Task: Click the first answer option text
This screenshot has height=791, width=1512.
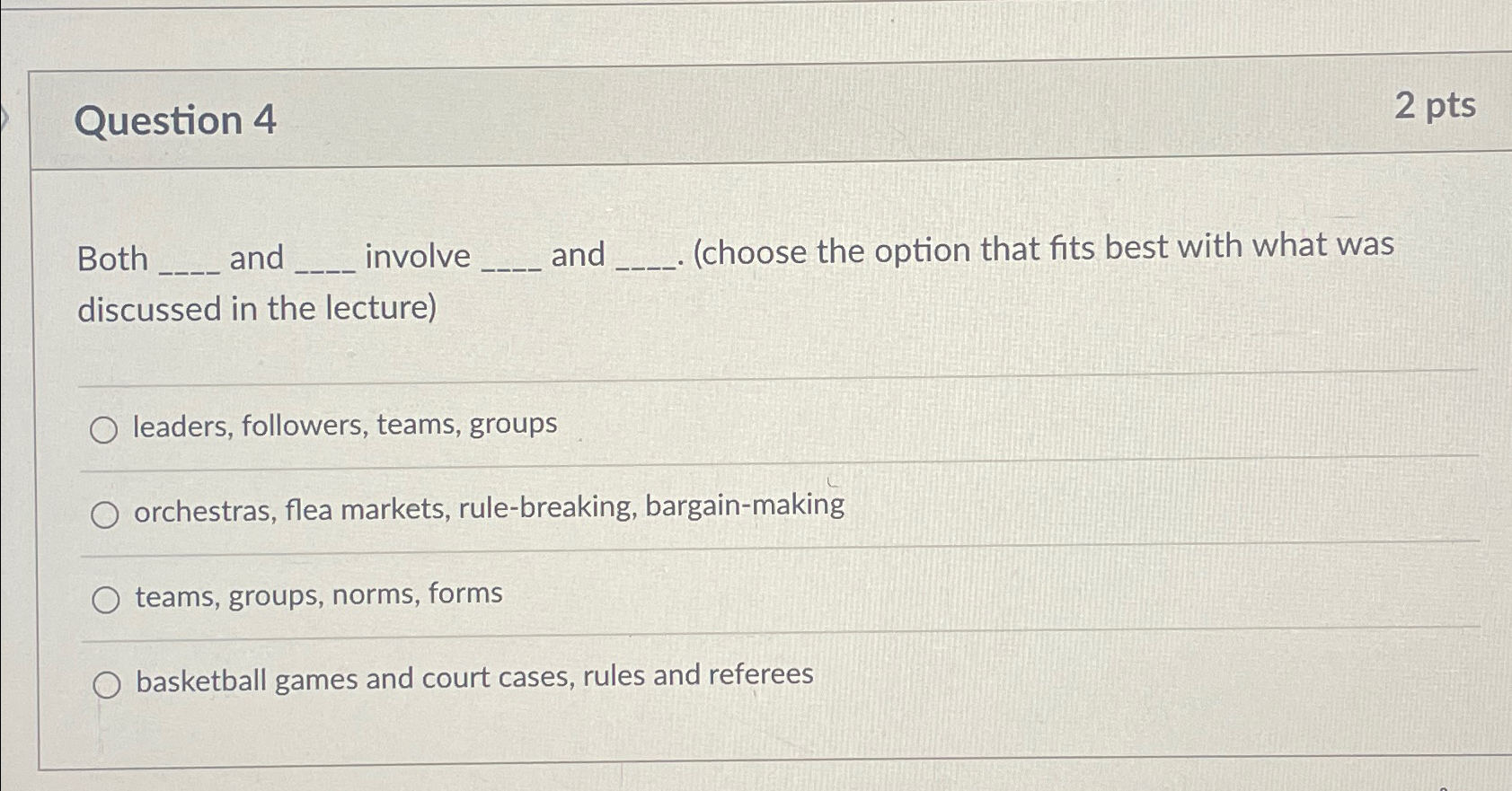Action: point(344,426)
